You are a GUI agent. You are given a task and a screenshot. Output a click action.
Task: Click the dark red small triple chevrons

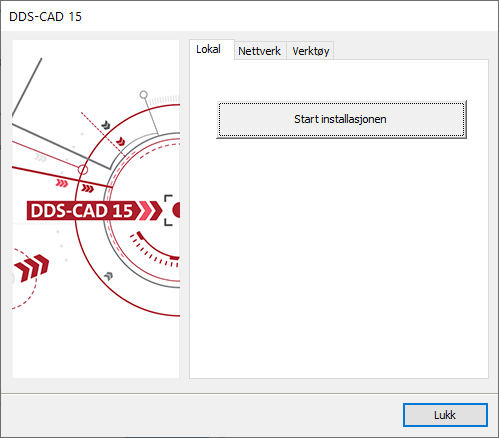click(88, 189)
